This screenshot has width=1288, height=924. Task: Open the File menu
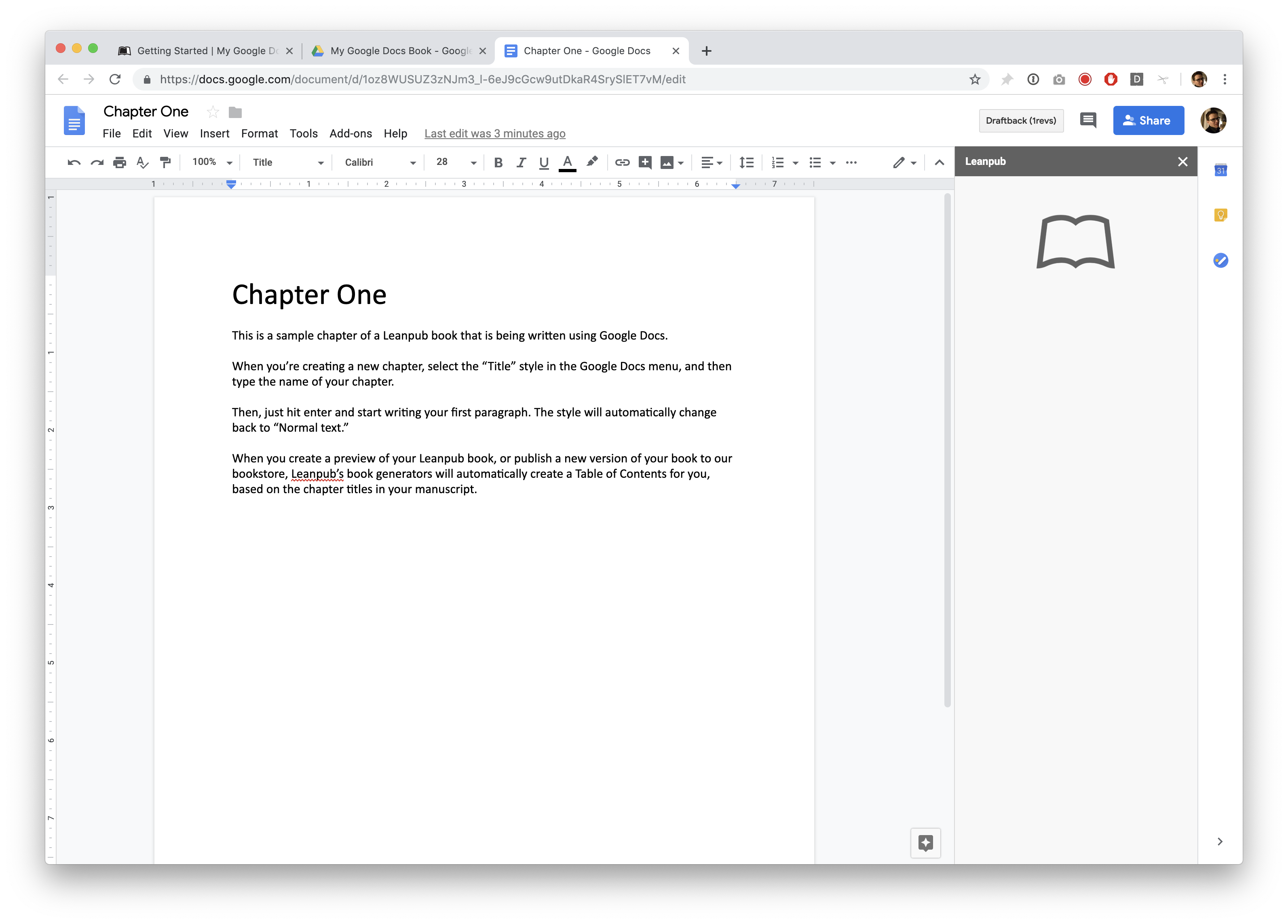click(x=111, y=133)
